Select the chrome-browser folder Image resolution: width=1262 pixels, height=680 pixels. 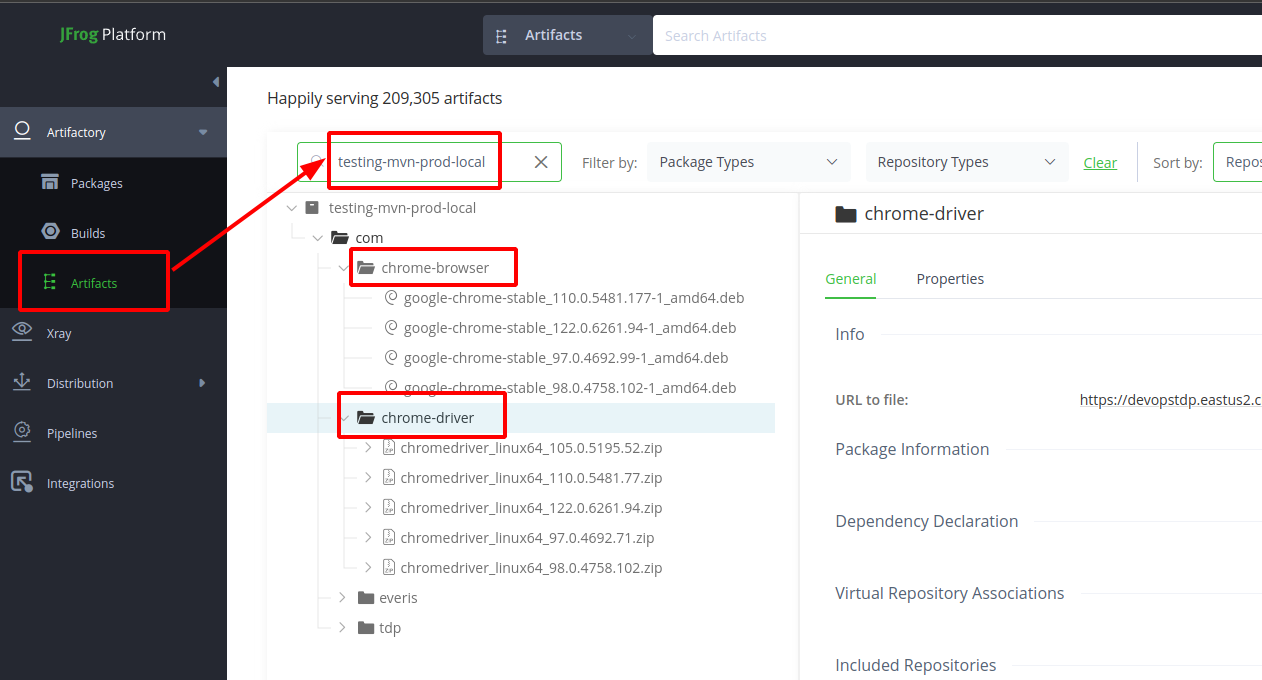point(435,268)
